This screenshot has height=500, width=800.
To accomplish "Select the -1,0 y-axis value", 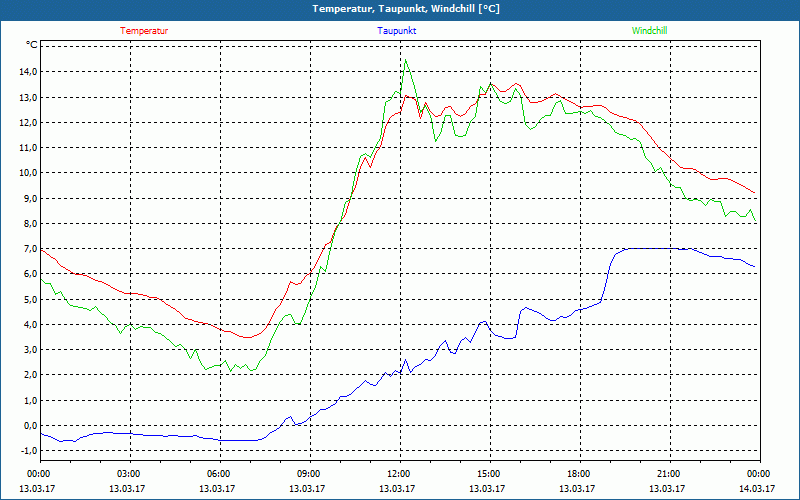I will (29, 451).
